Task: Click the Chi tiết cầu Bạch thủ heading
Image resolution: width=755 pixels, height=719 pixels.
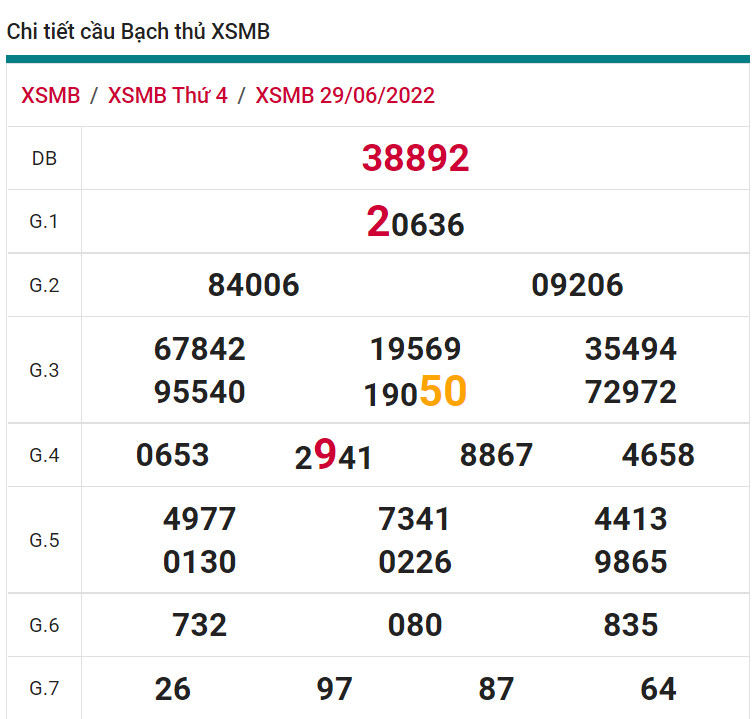Action: (x=138, y=32)
